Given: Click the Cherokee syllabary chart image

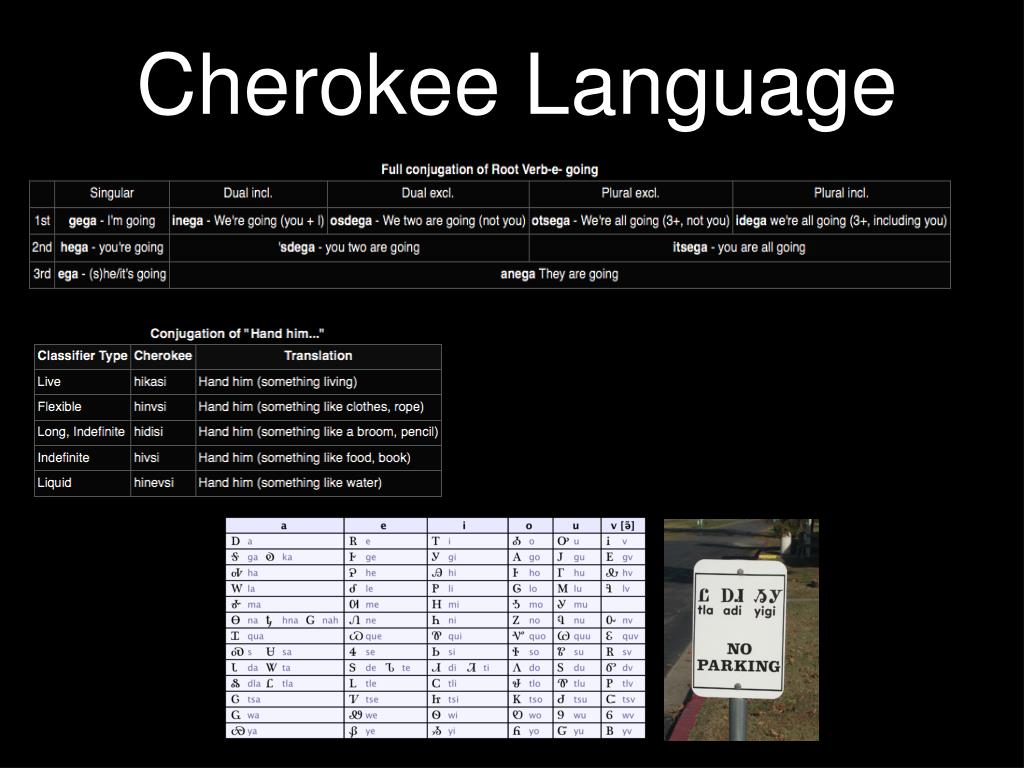Looking at the screenshot, I should pos(436,628).
